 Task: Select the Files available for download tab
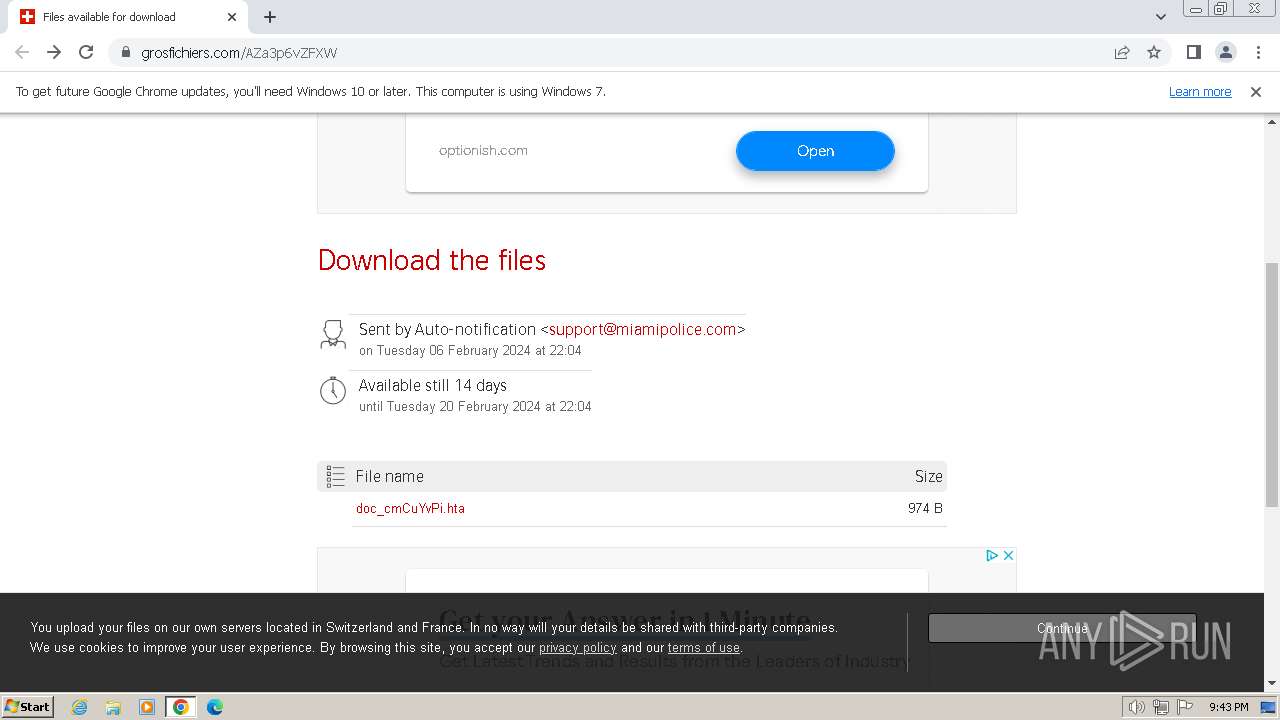pyautogui.click(x=127, y=17)
